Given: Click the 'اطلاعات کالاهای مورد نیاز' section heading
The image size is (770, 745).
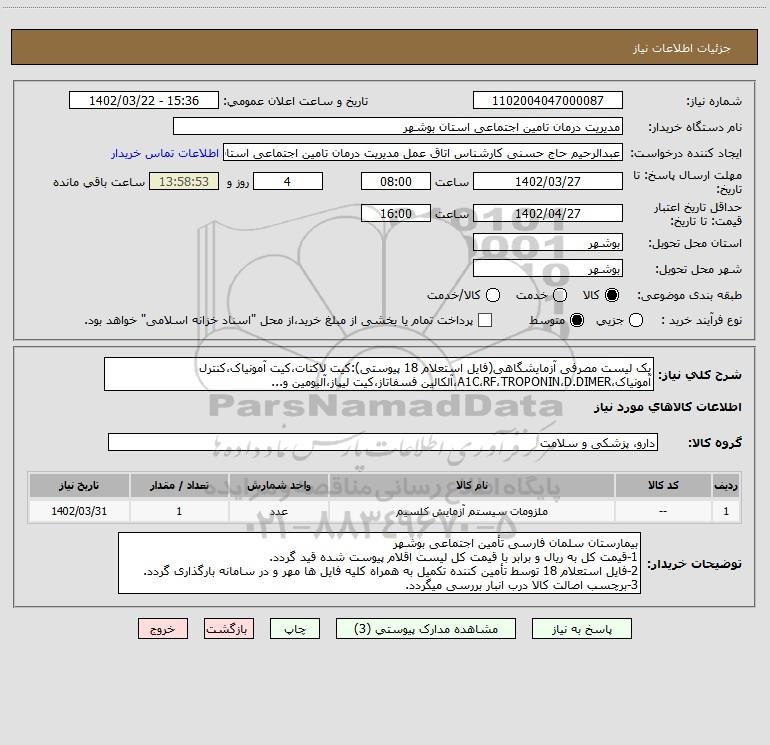Looking at the screenshot, I should pyautogui.click(x=668, y=407).
